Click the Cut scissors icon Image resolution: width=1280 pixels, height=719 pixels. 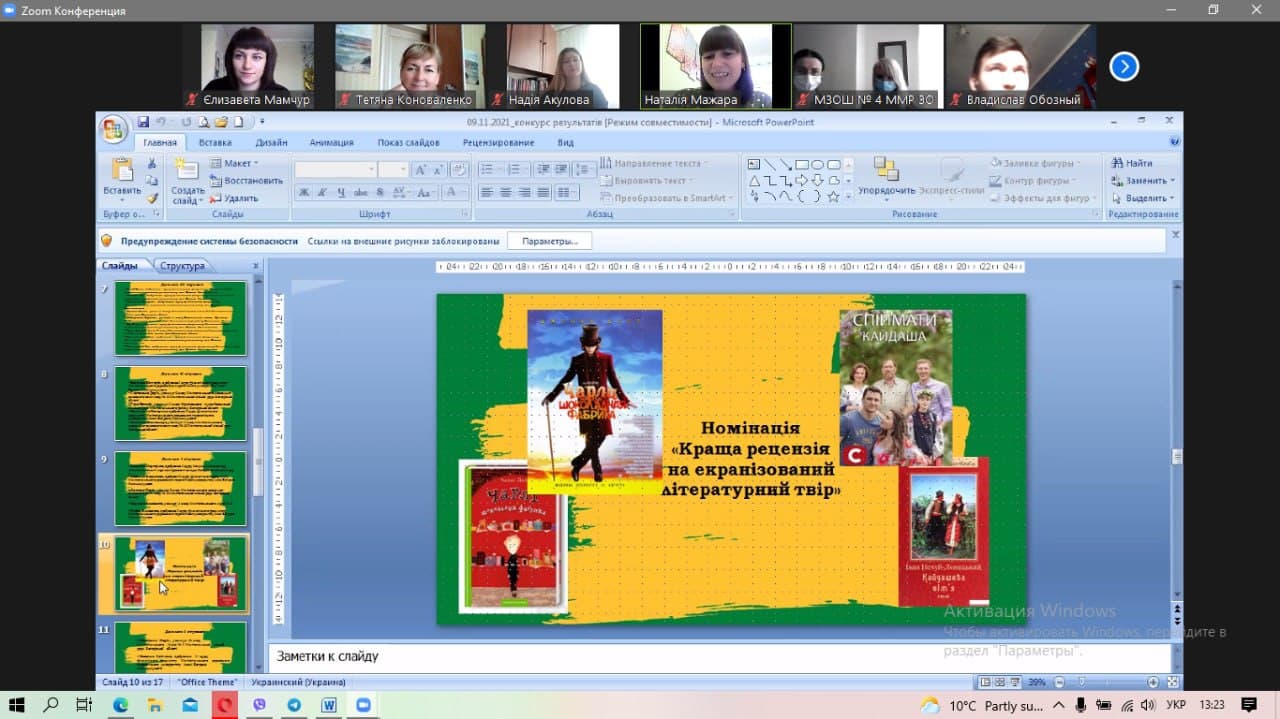152,163
